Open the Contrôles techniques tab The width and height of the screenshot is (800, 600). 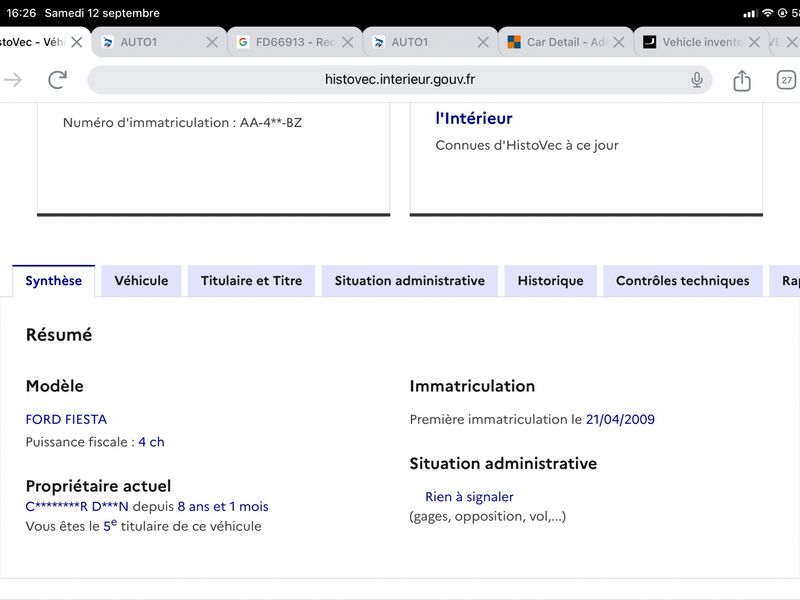(683, 281)
